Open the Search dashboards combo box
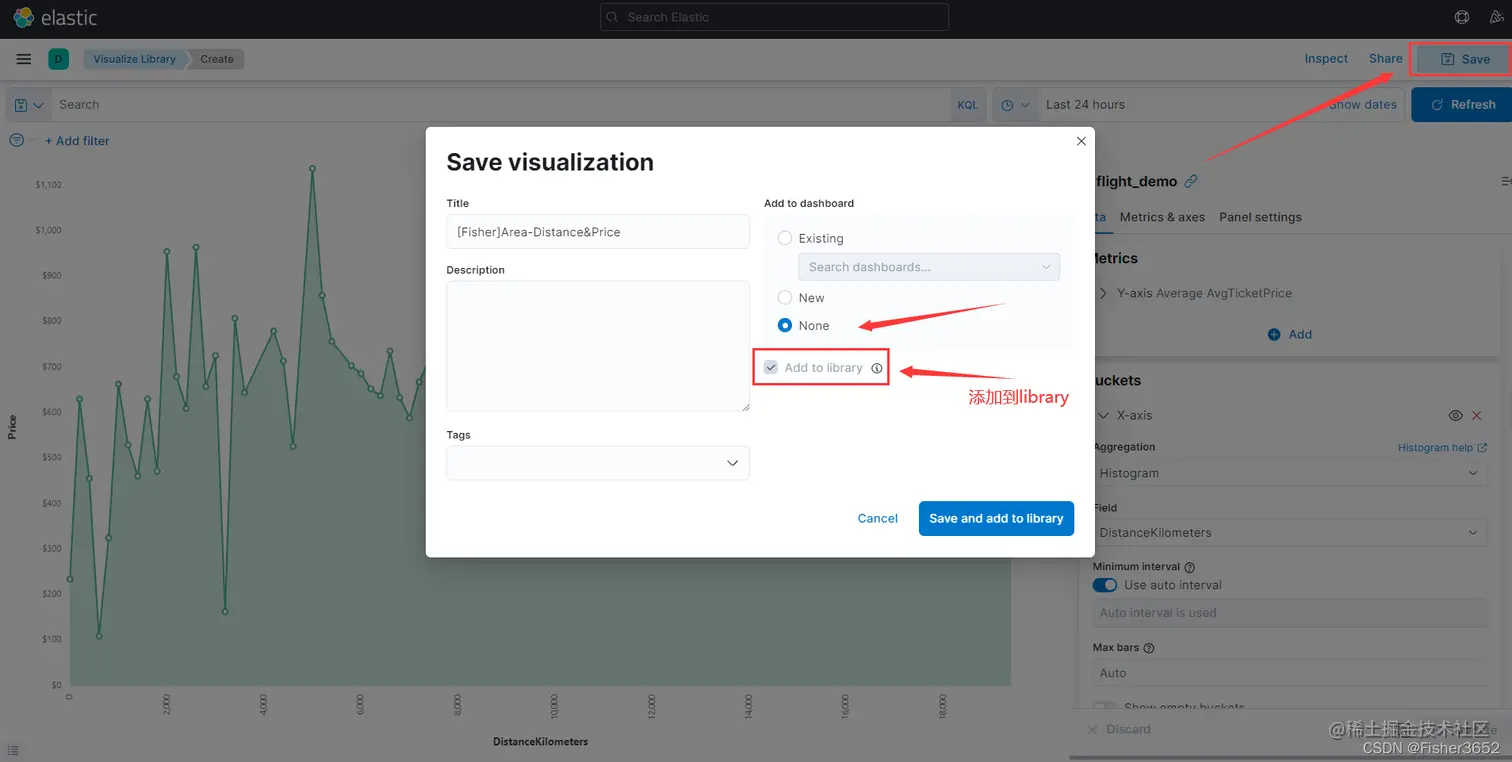Image resolution: width=1512 pixels, height=762 pixels. tap(928, 267)
